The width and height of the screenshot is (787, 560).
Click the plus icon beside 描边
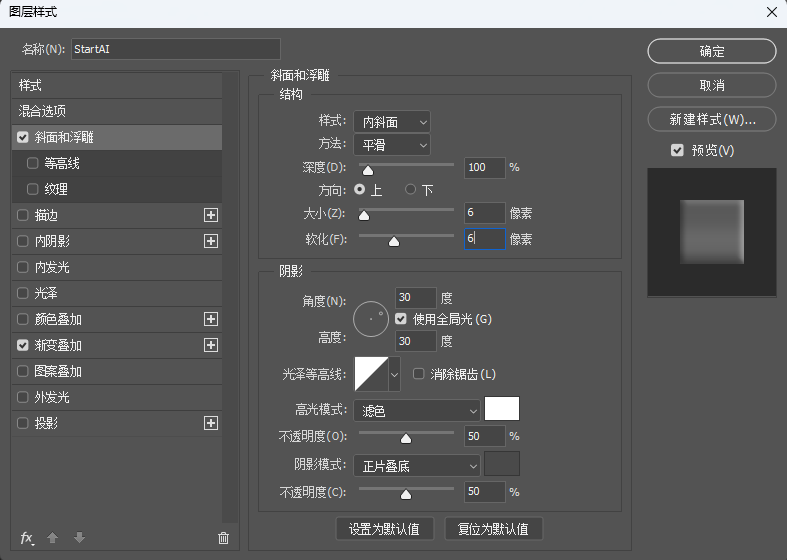211,215
